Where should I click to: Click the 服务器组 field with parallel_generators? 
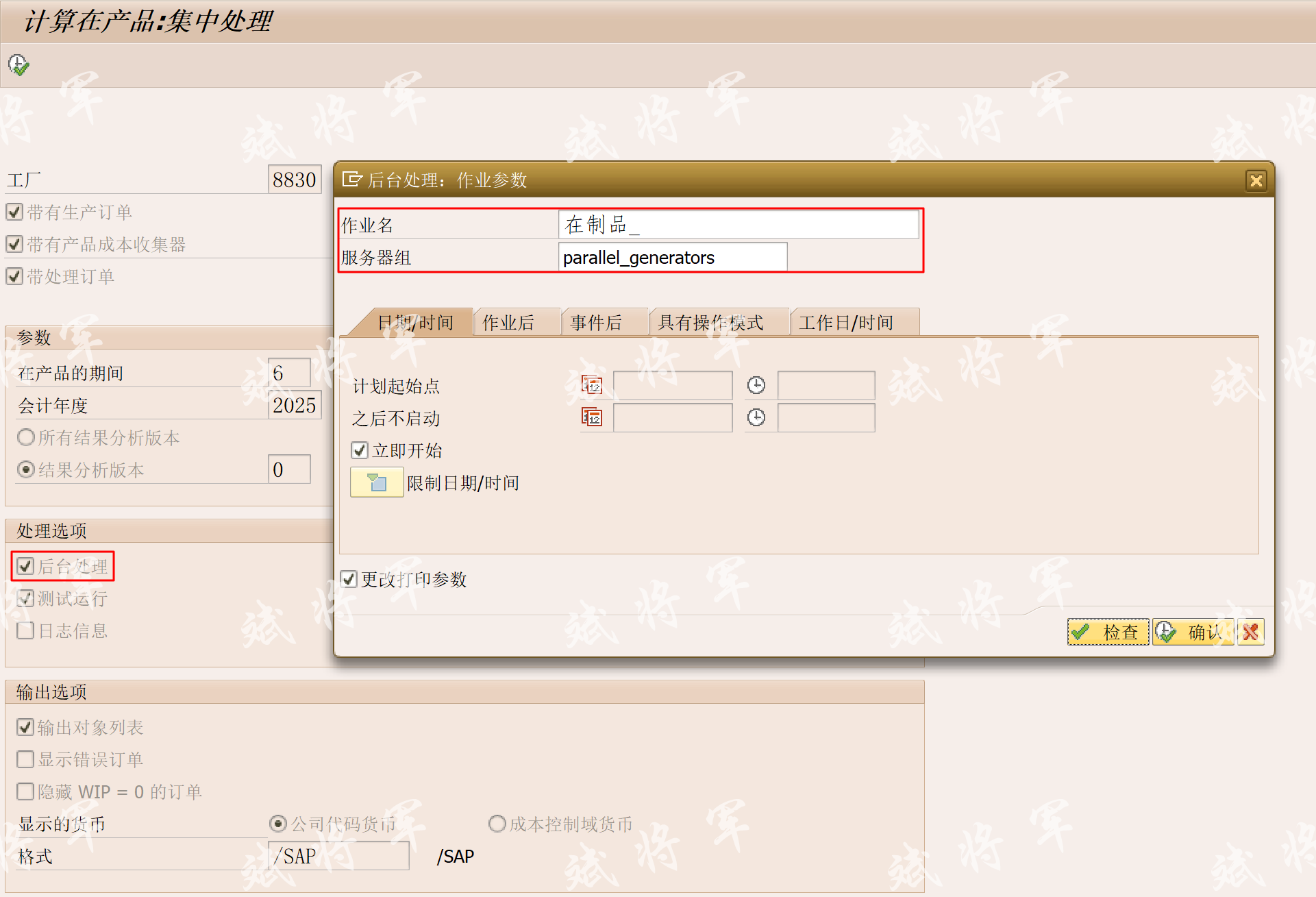pyautogui.click(x=673, y=258)
